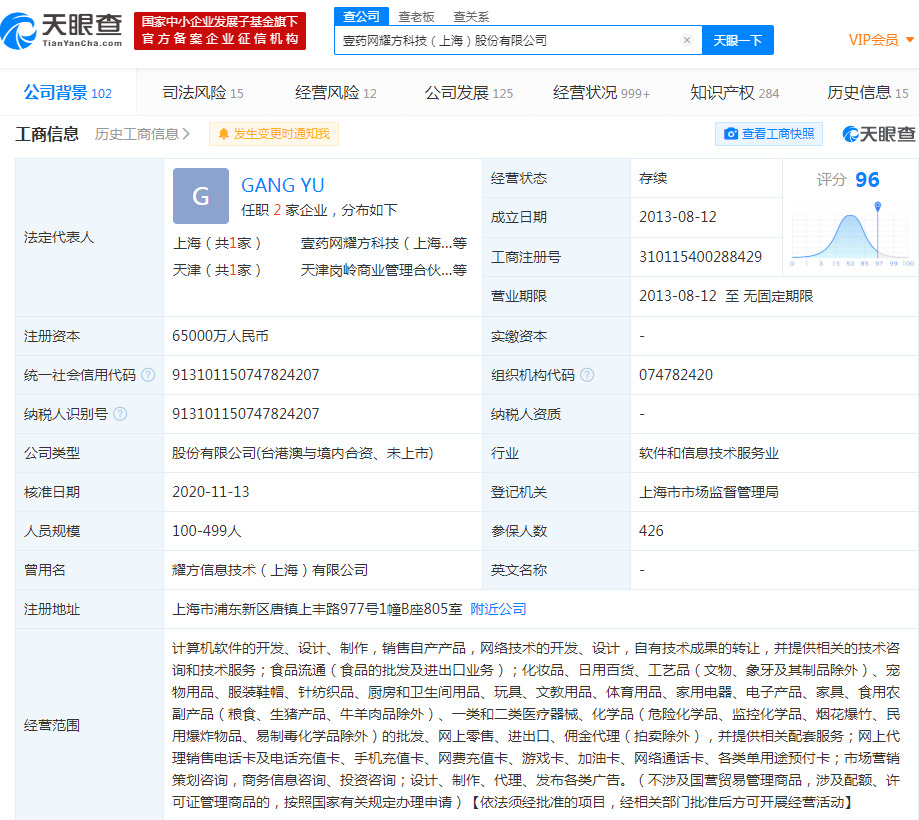919x820 pixels.
Task: Click the 曾用名 value 耀方信息技术（上海）有限公司
Action: click(x=270, y=570)
